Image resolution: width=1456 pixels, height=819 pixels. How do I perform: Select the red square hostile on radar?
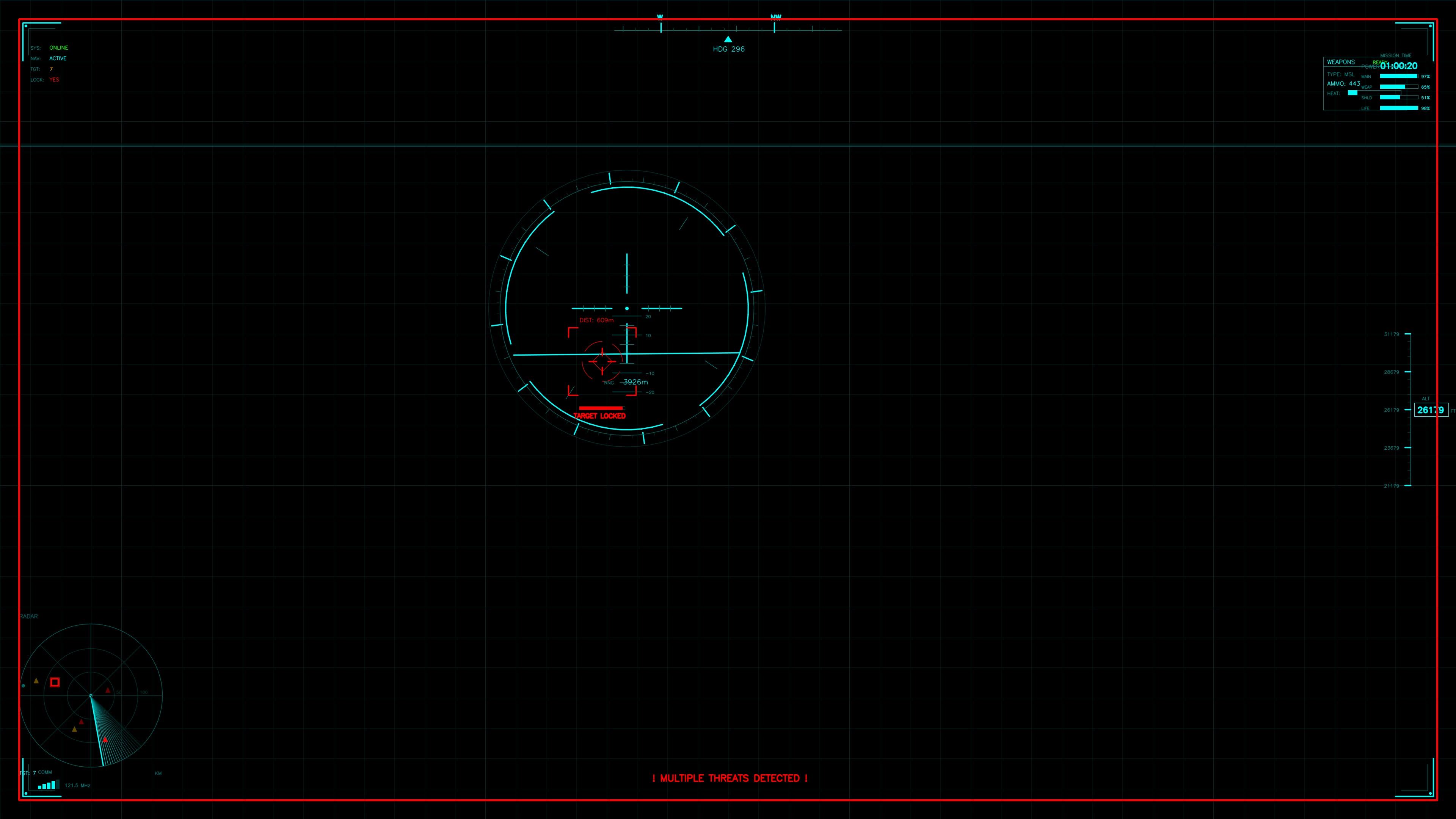pyautogui.click(x=54, y=682)
